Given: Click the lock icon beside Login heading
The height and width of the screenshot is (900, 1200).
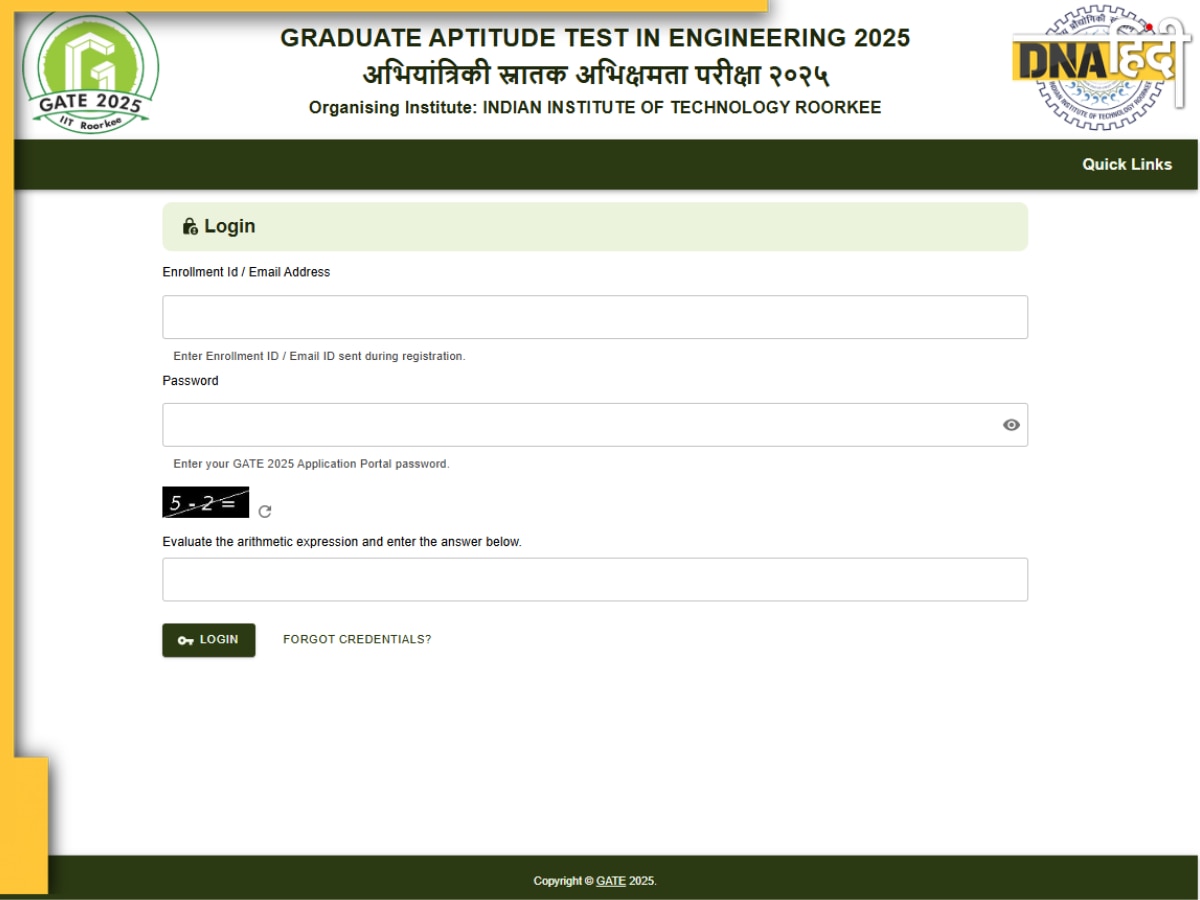Looking at the screenshot, I should [190, 227].
